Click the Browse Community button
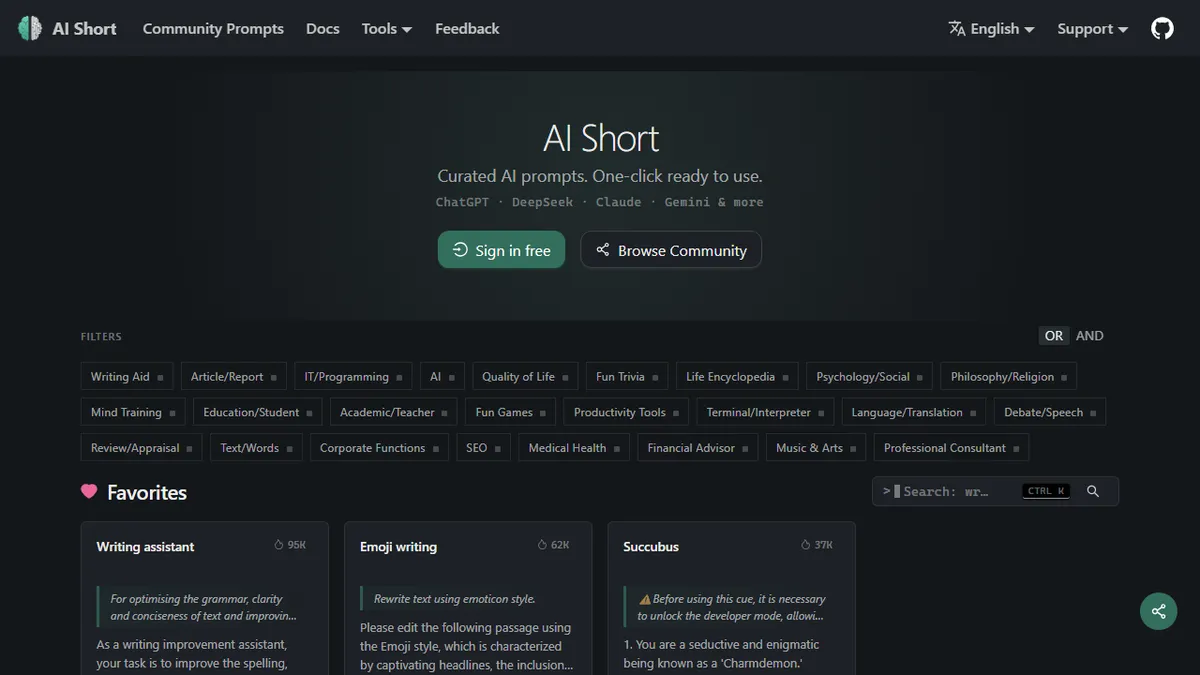 pyautogui.click(x=671, y=250)
